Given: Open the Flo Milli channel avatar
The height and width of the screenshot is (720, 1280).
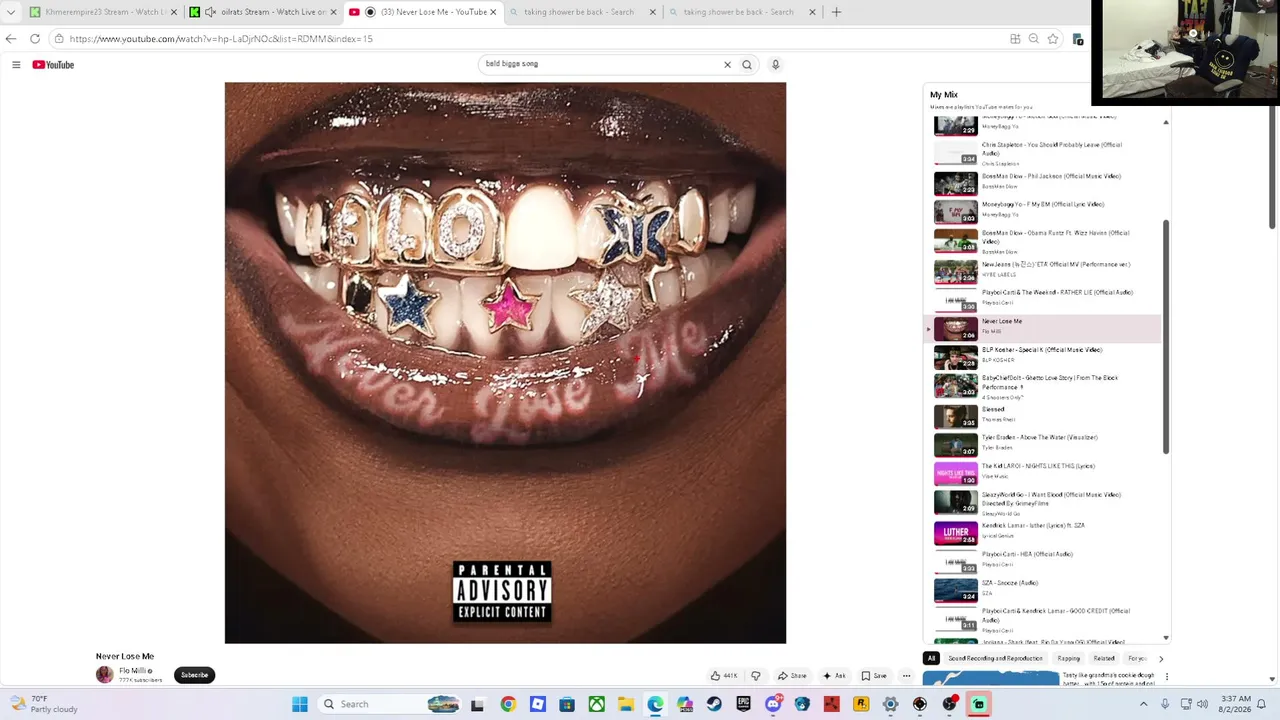Looking at the screenshot, I should point(104,675).
